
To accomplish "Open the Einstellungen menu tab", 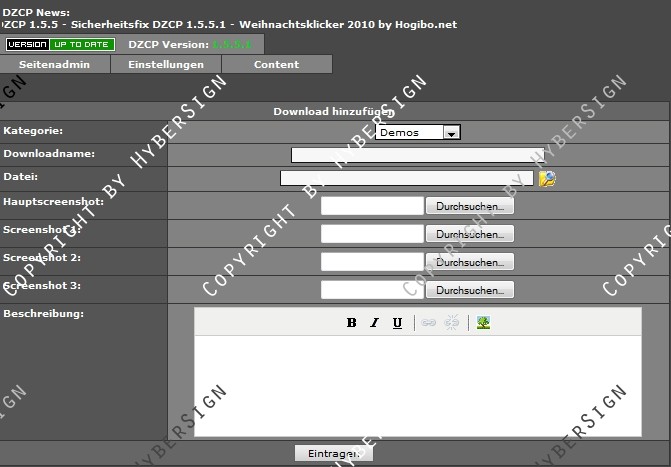I will point(166,65).
